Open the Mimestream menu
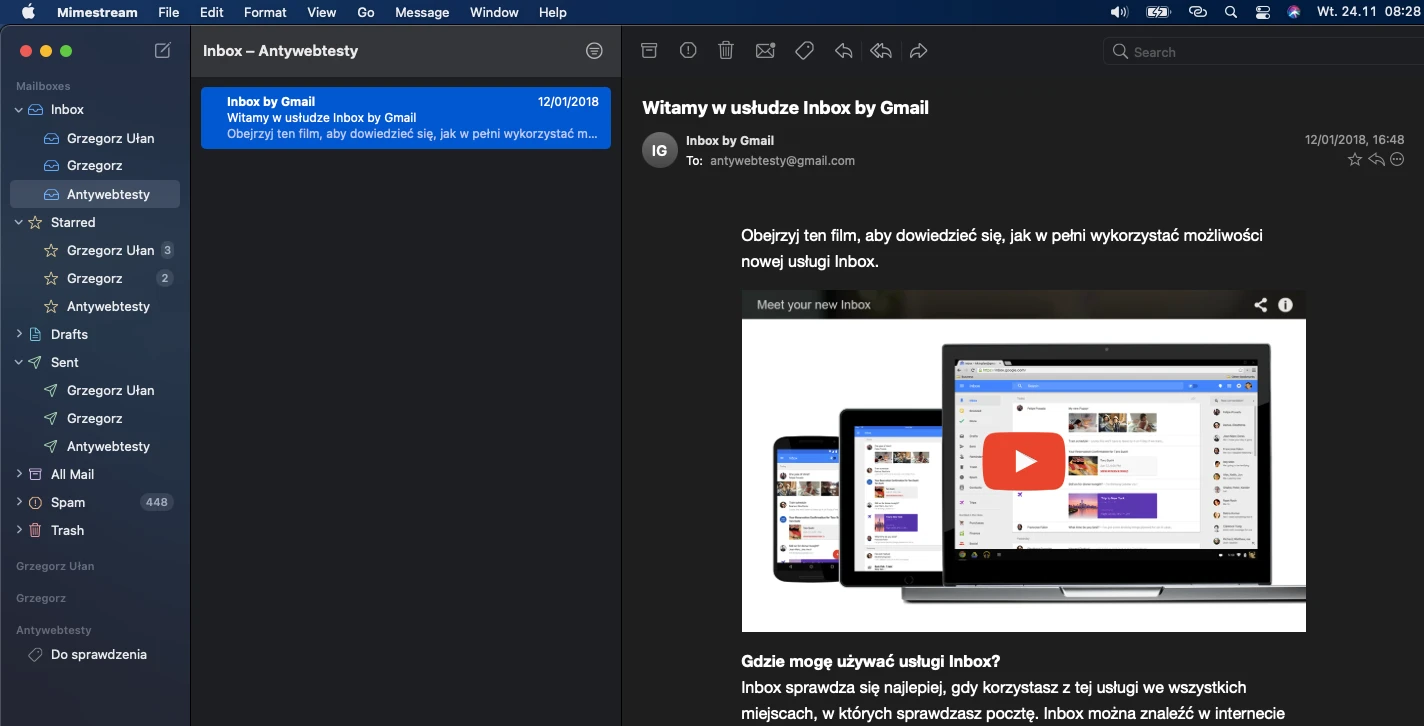This screenshot has height=726, width=1424. pyautogui.click(x=98, y=12)
